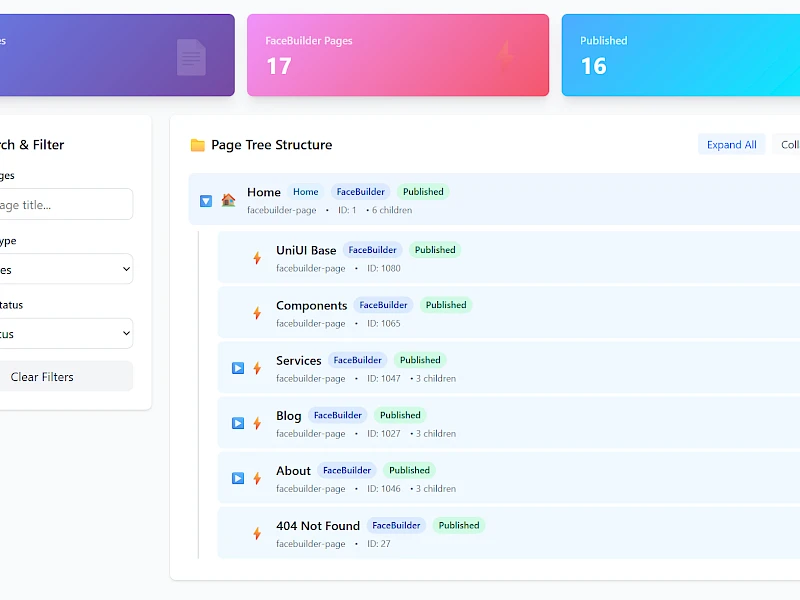
Task: Click the lightning bolt next to Blog
Action: (x=257, y=422)
